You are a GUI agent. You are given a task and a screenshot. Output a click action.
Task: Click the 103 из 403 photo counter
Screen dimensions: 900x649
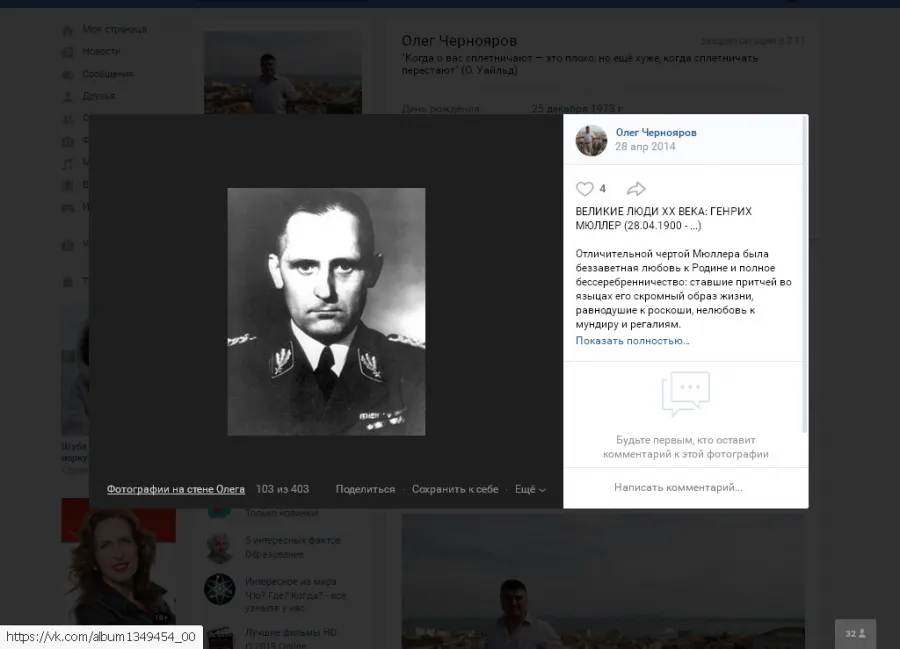pos(282,489)
